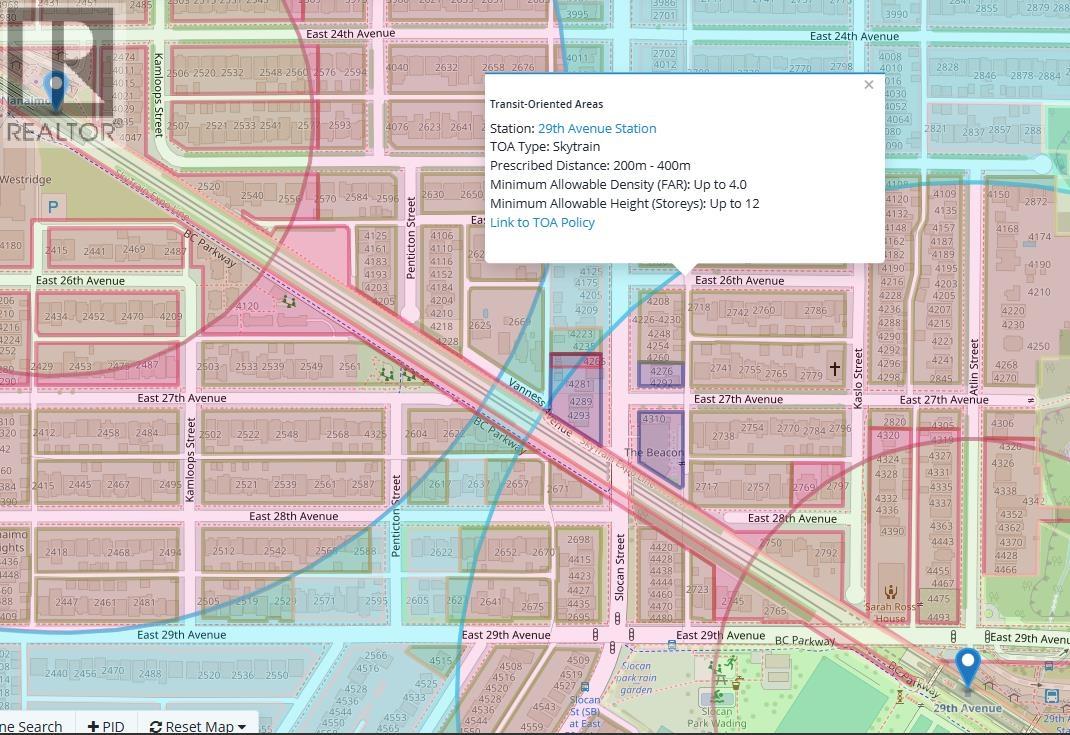The height and width of the screenshot is (735, 1070).
Task: Click the 29th Avenue station name label
Action: [967, 708]
